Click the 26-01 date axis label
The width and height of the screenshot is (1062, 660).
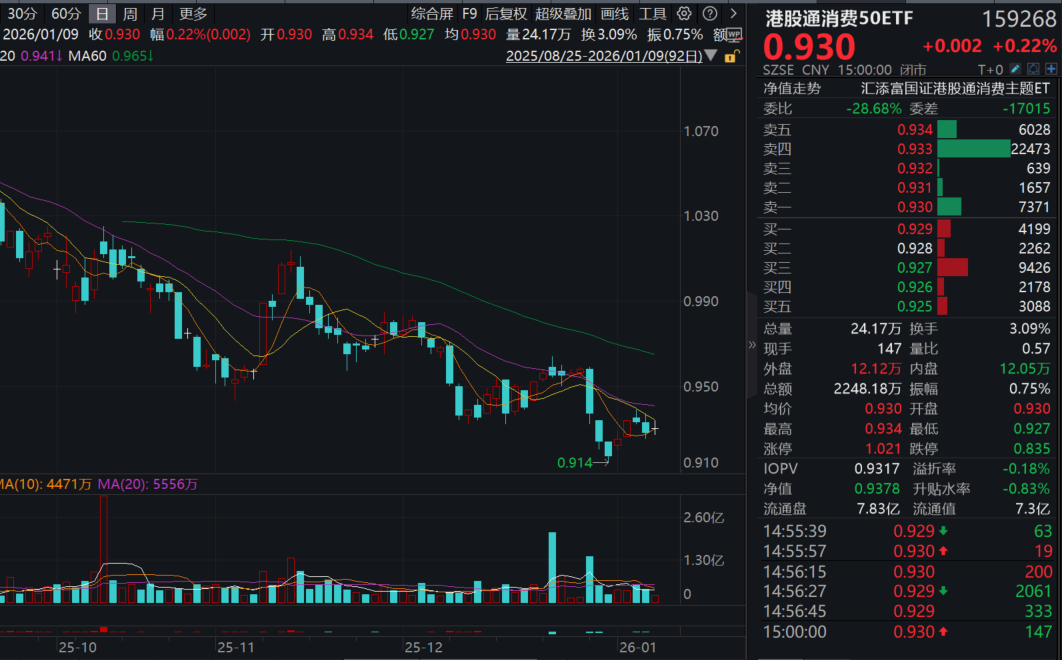click(x=638, y=647)
